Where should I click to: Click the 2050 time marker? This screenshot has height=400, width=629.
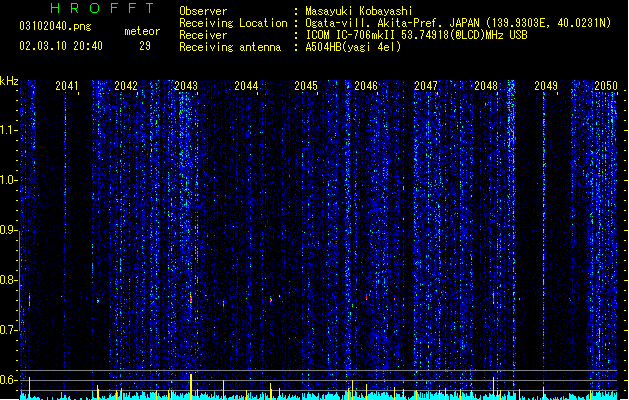(606, 86)
